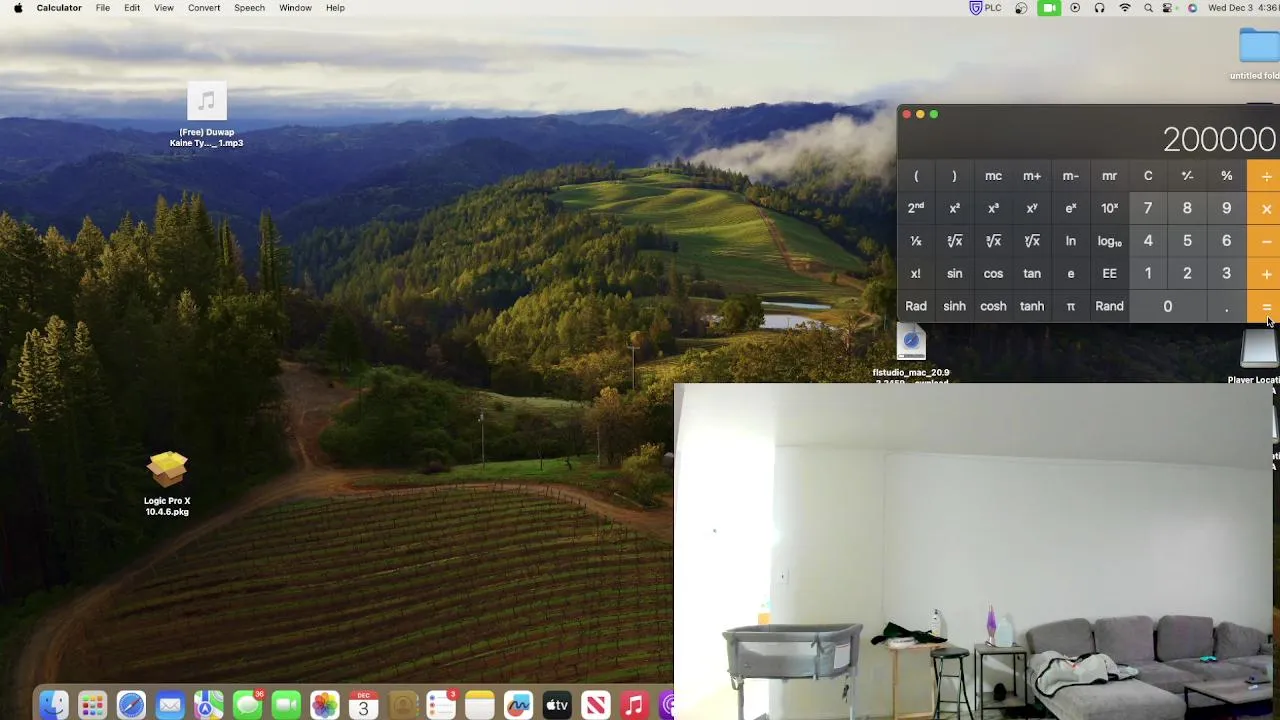Subtract from memory with m- key
The width and height of the screenshot is (1280, 720).
click(1070, 176)
